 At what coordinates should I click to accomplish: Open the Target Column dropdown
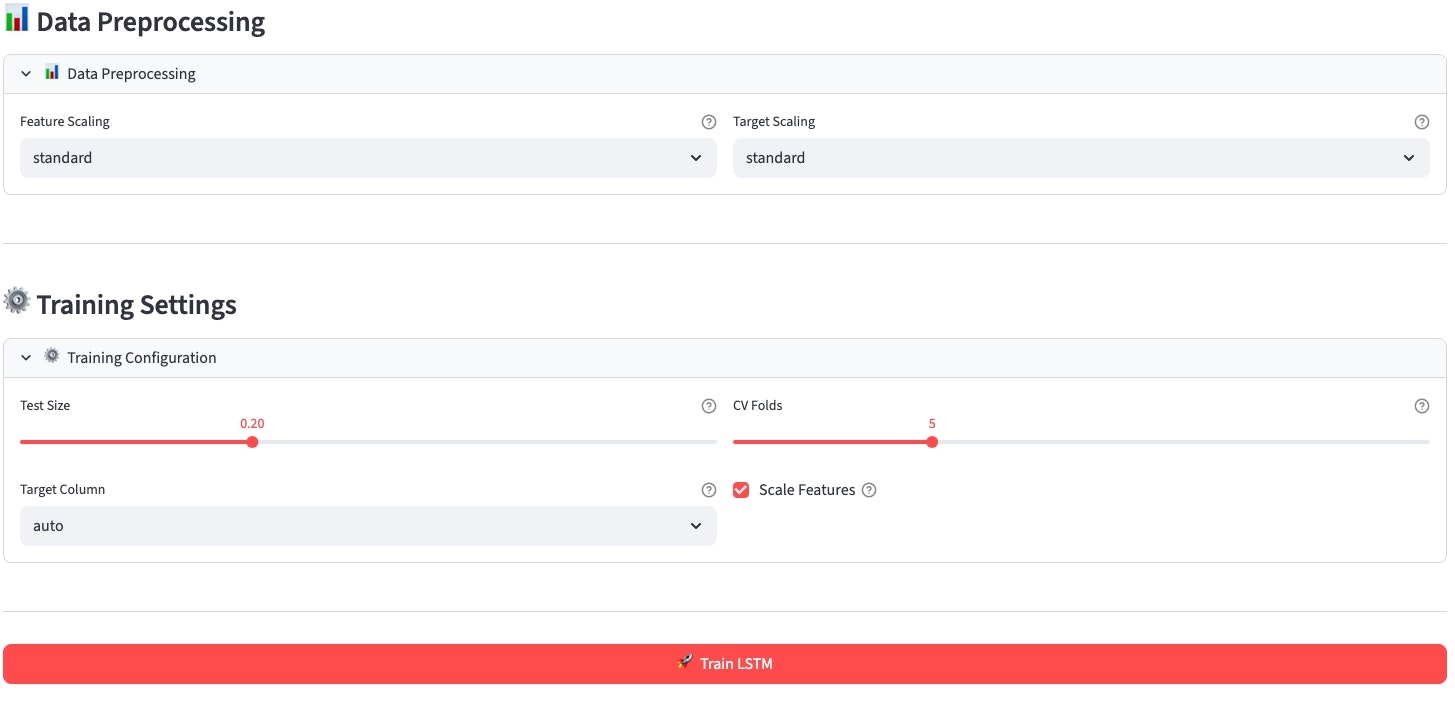(x=368, y=526)
